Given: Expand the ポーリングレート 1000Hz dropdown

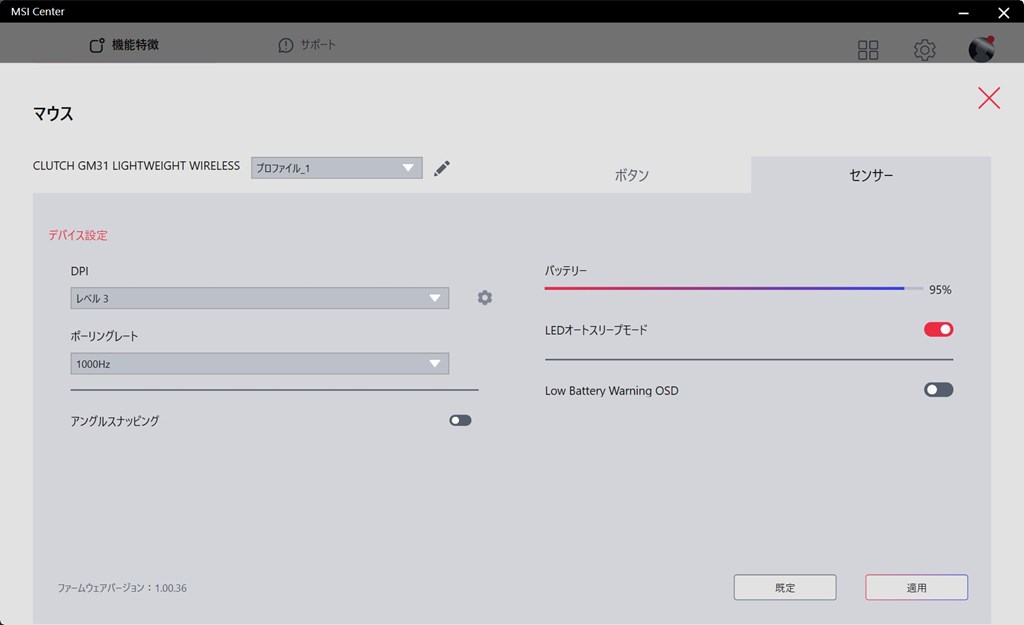Looking at the screenshot, I should click(259, 364).
